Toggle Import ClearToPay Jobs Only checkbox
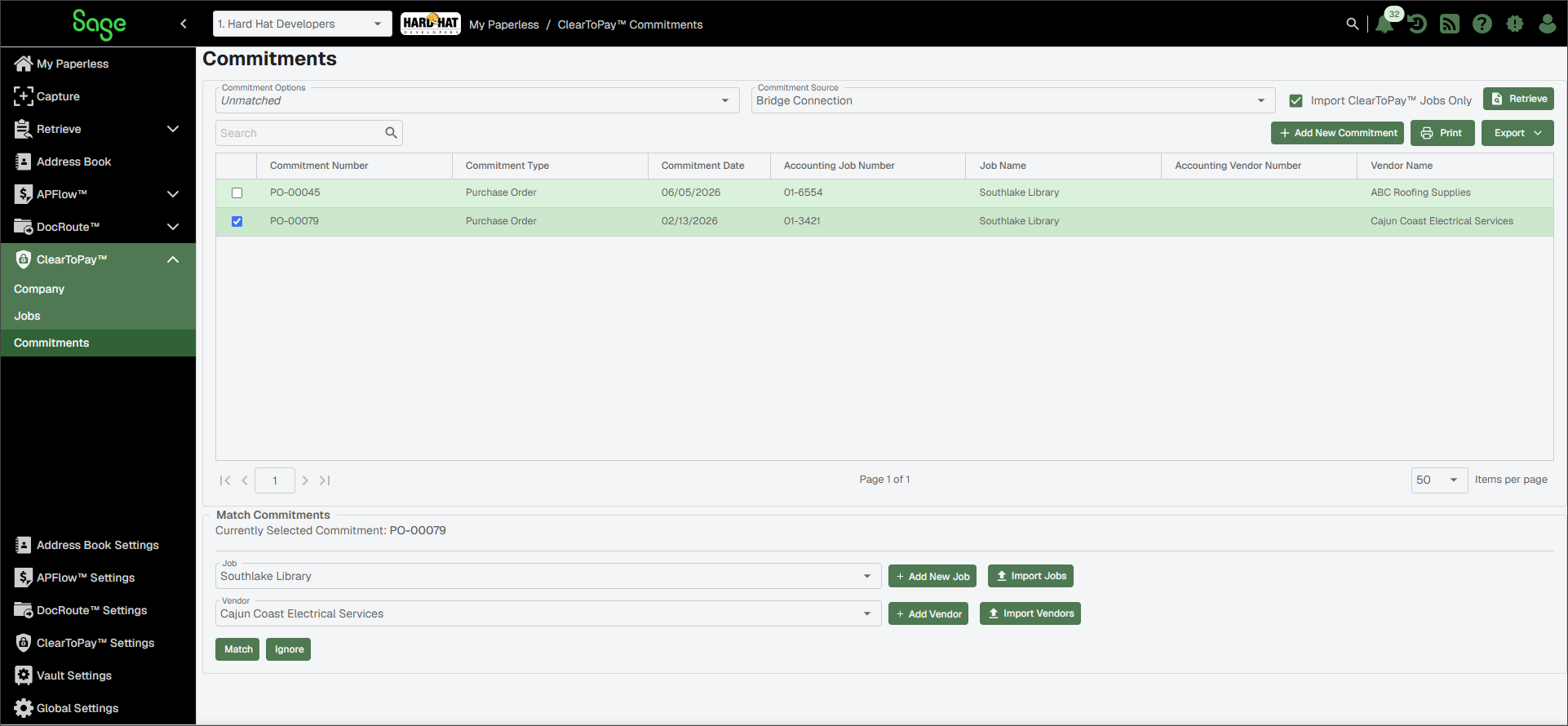Screen dimensions: 1568x726 pyautogui.click(x=1296, y=100)
